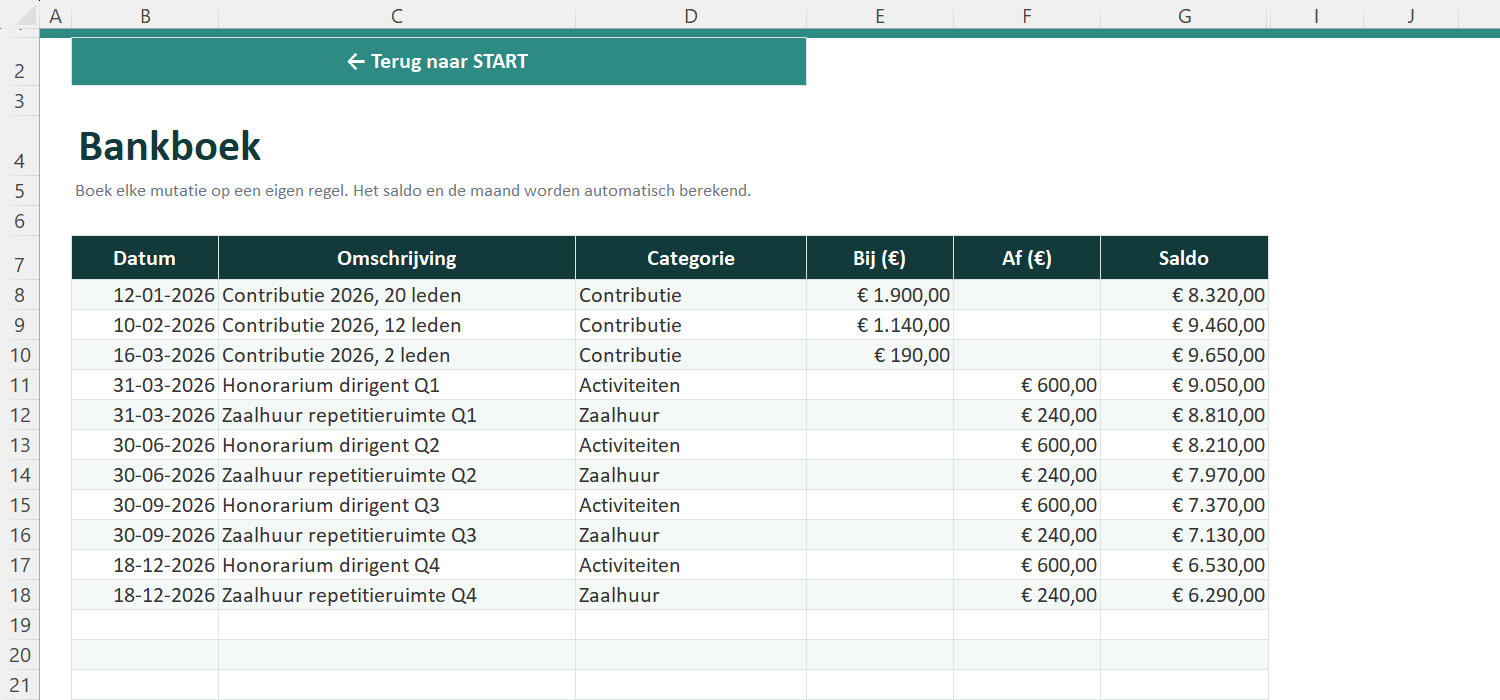The height and width of the screenshot is (700, 1500).
Task: Select date cell 10-02-2026
Action: 145,325
